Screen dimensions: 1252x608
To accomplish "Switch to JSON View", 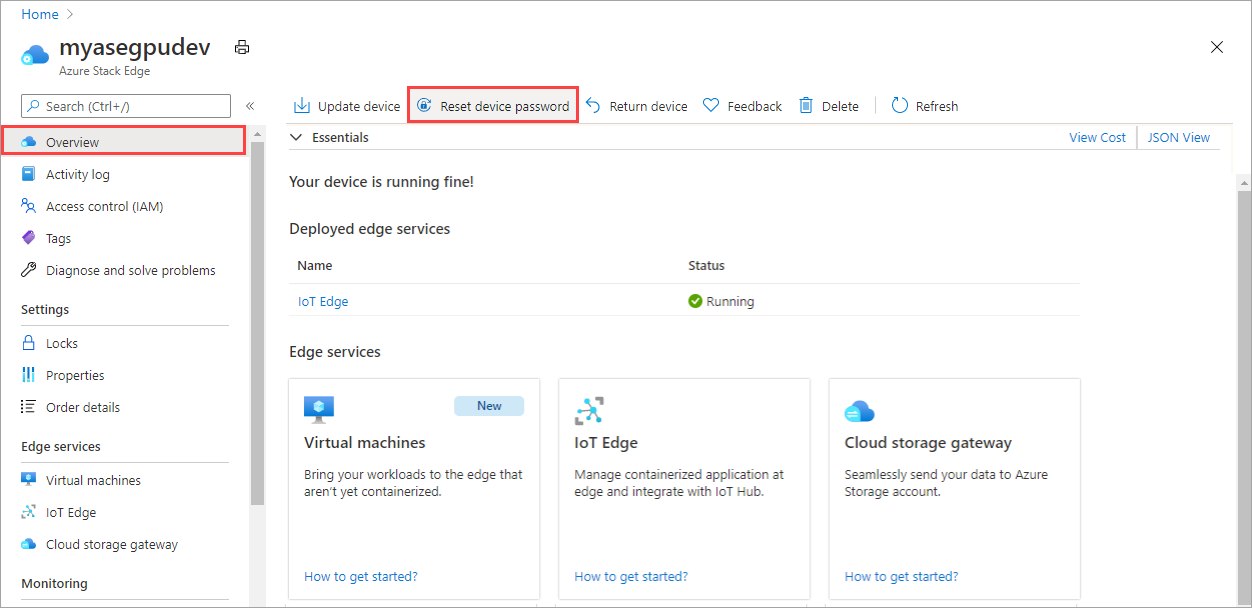I will click(x=1179, y=137).
